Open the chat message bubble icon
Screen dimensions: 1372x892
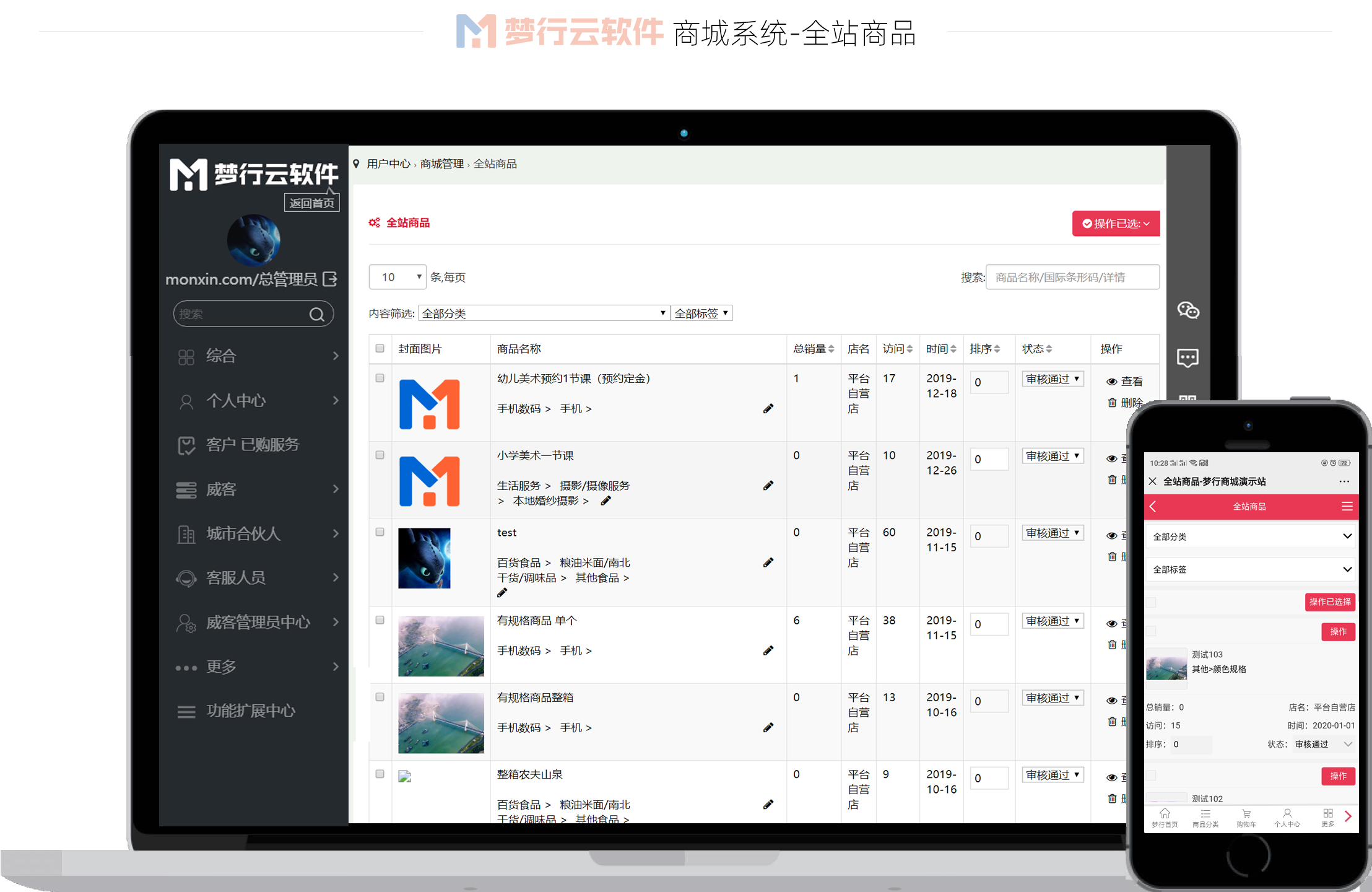click(1187, 357)
